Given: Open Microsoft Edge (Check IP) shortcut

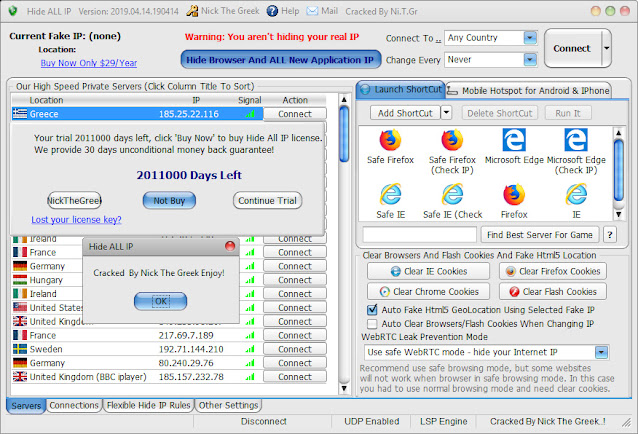Looking at the screenshot, I should [x=576, y=140].
